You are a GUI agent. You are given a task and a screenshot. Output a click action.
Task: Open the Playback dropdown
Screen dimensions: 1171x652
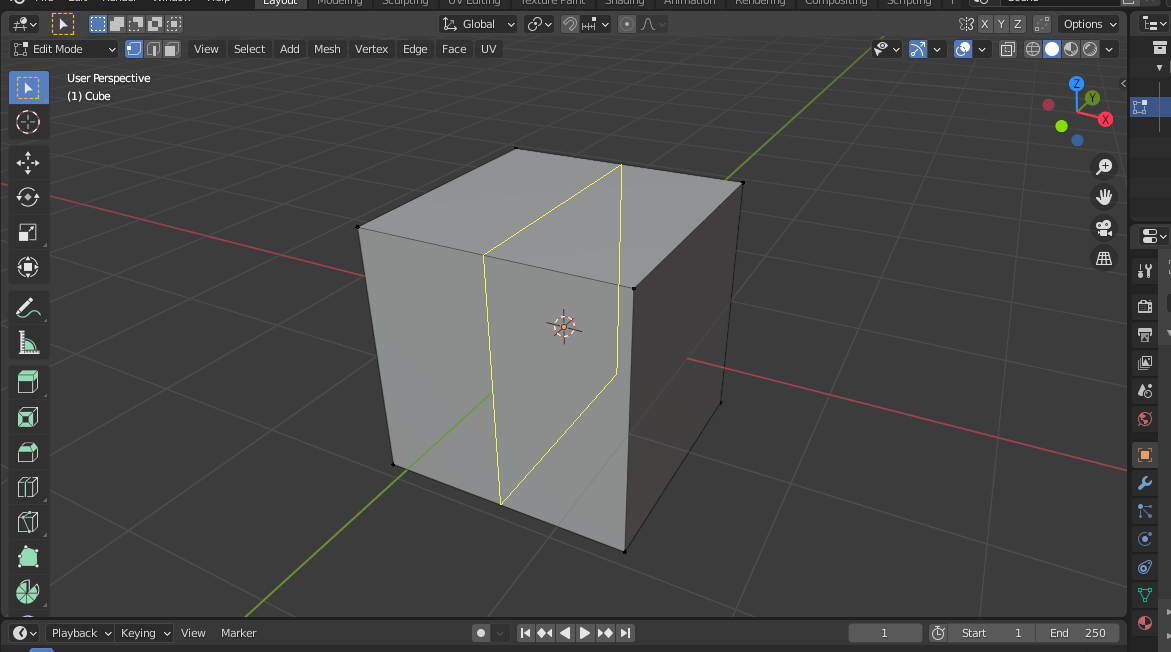tap(80, 633)
